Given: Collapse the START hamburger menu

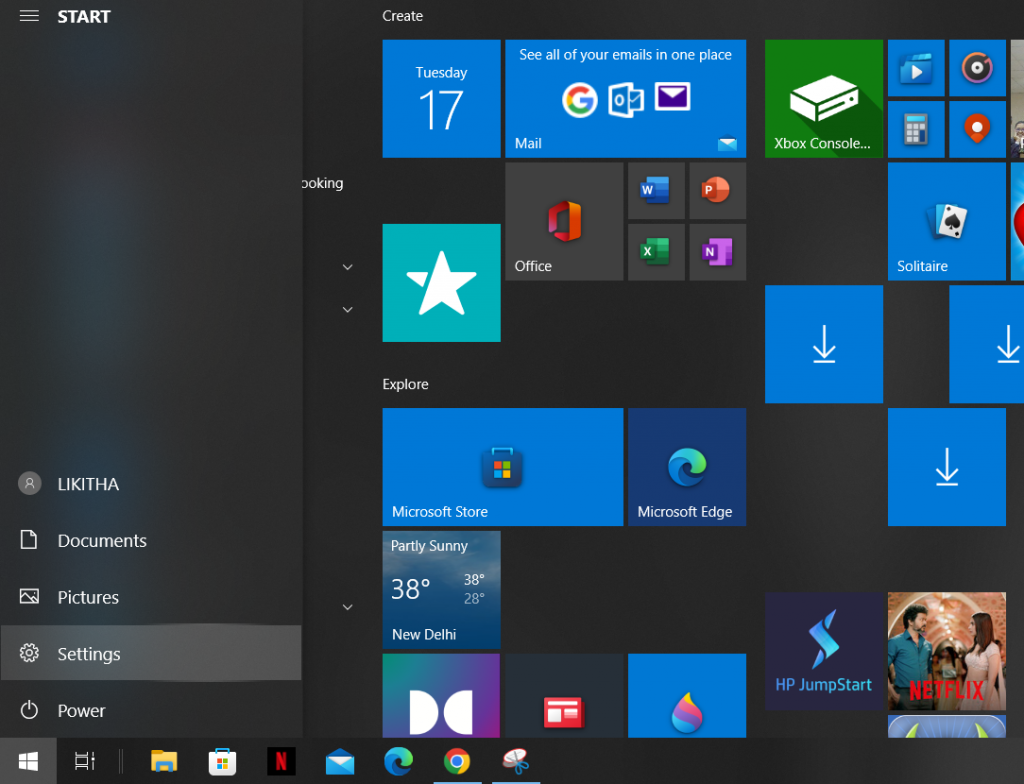Looking at the screenshot, I should tap(29, 17).
